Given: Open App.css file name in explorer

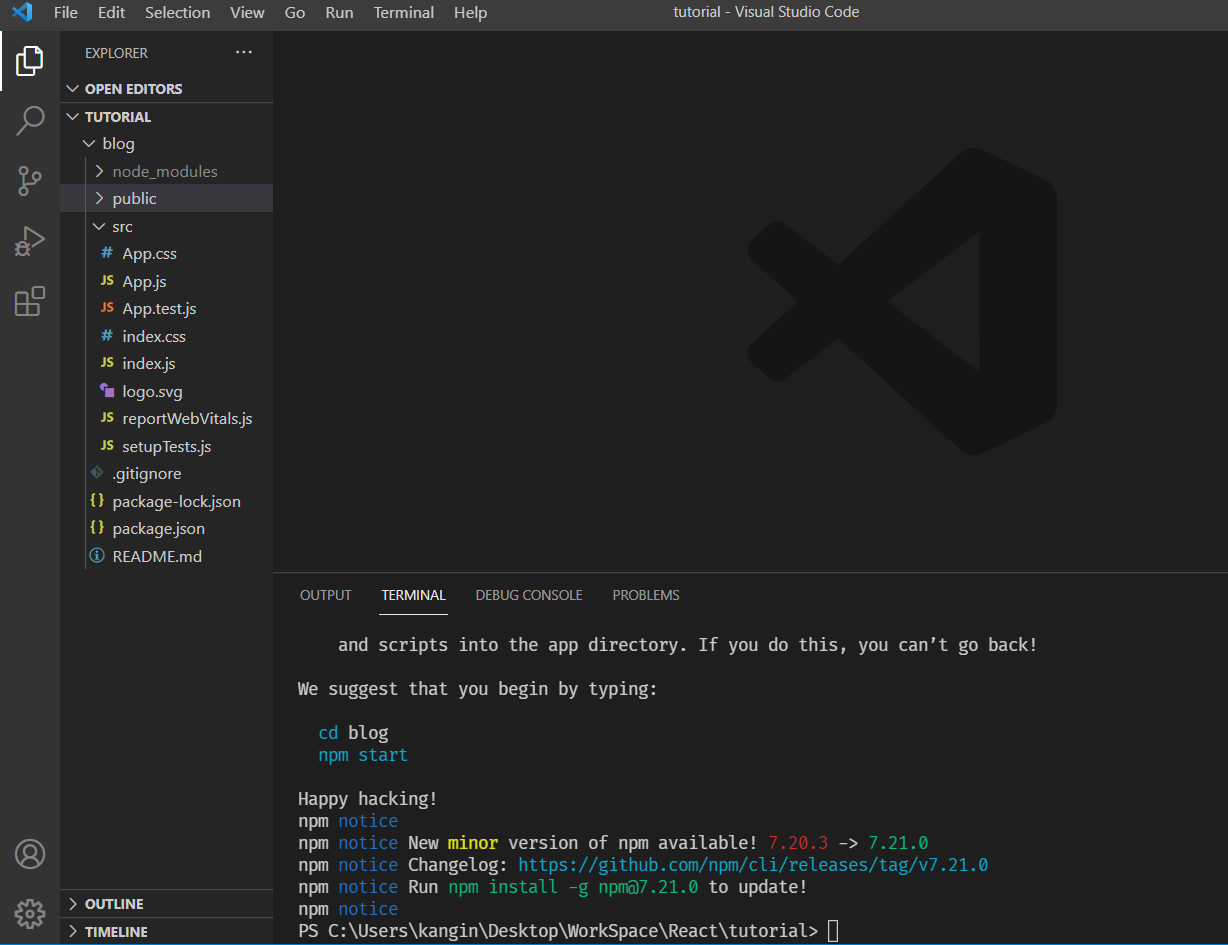Looking at the screenshot, I should point(150,254).
